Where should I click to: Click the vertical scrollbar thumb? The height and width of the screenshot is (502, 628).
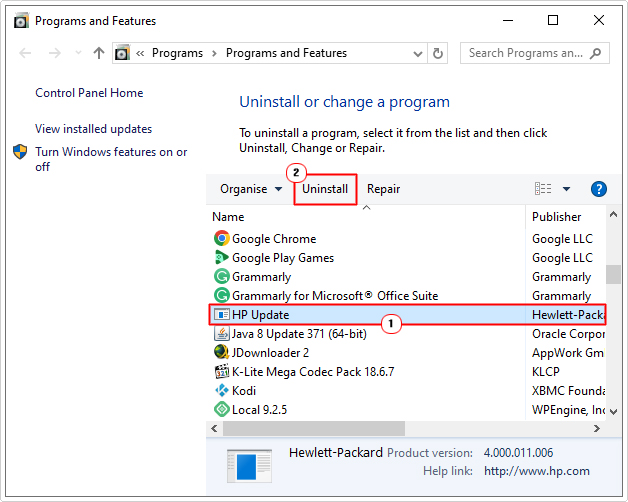pyautogui.click(x=613, y=274)
